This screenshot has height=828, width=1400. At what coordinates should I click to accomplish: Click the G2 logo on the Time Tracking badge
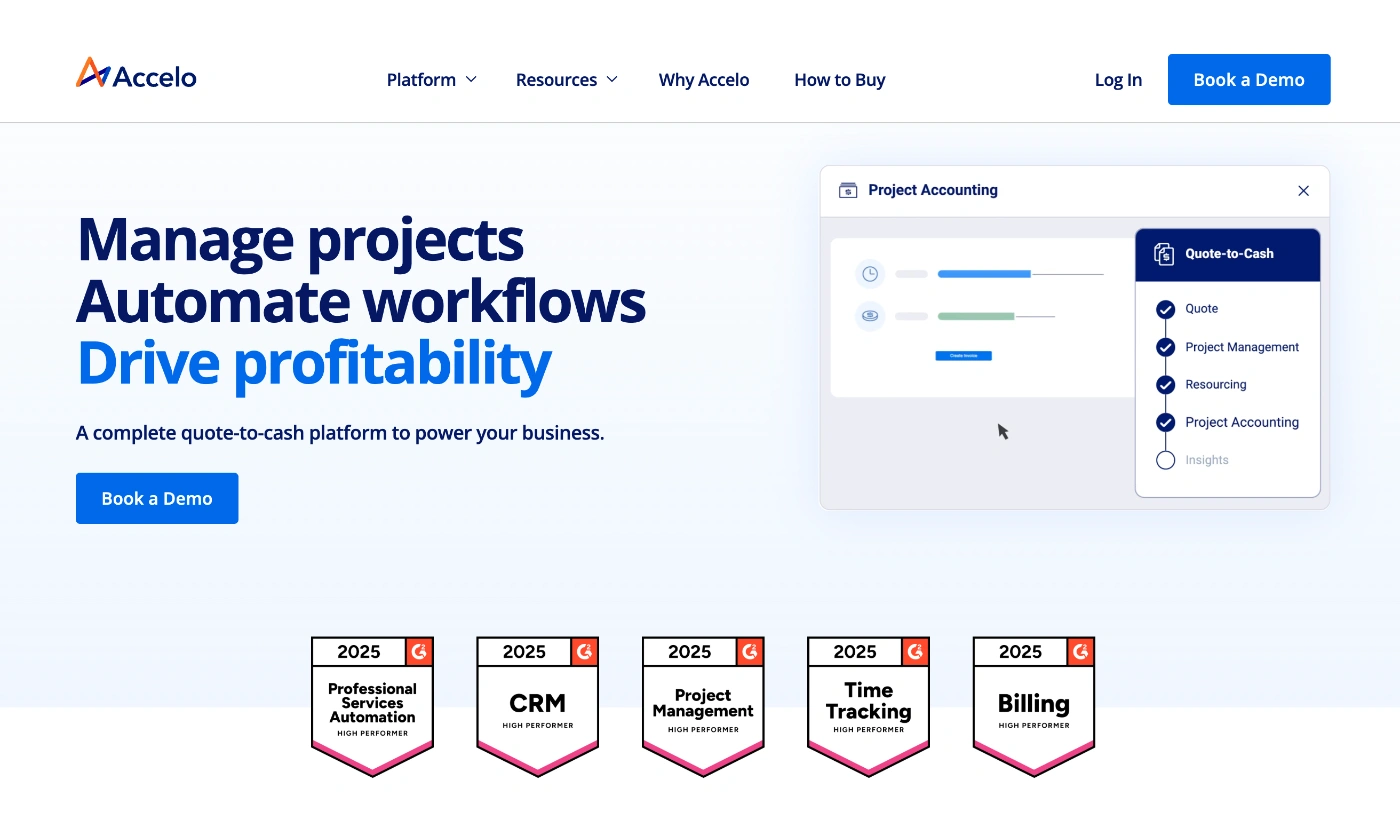[x=916, y=651]
